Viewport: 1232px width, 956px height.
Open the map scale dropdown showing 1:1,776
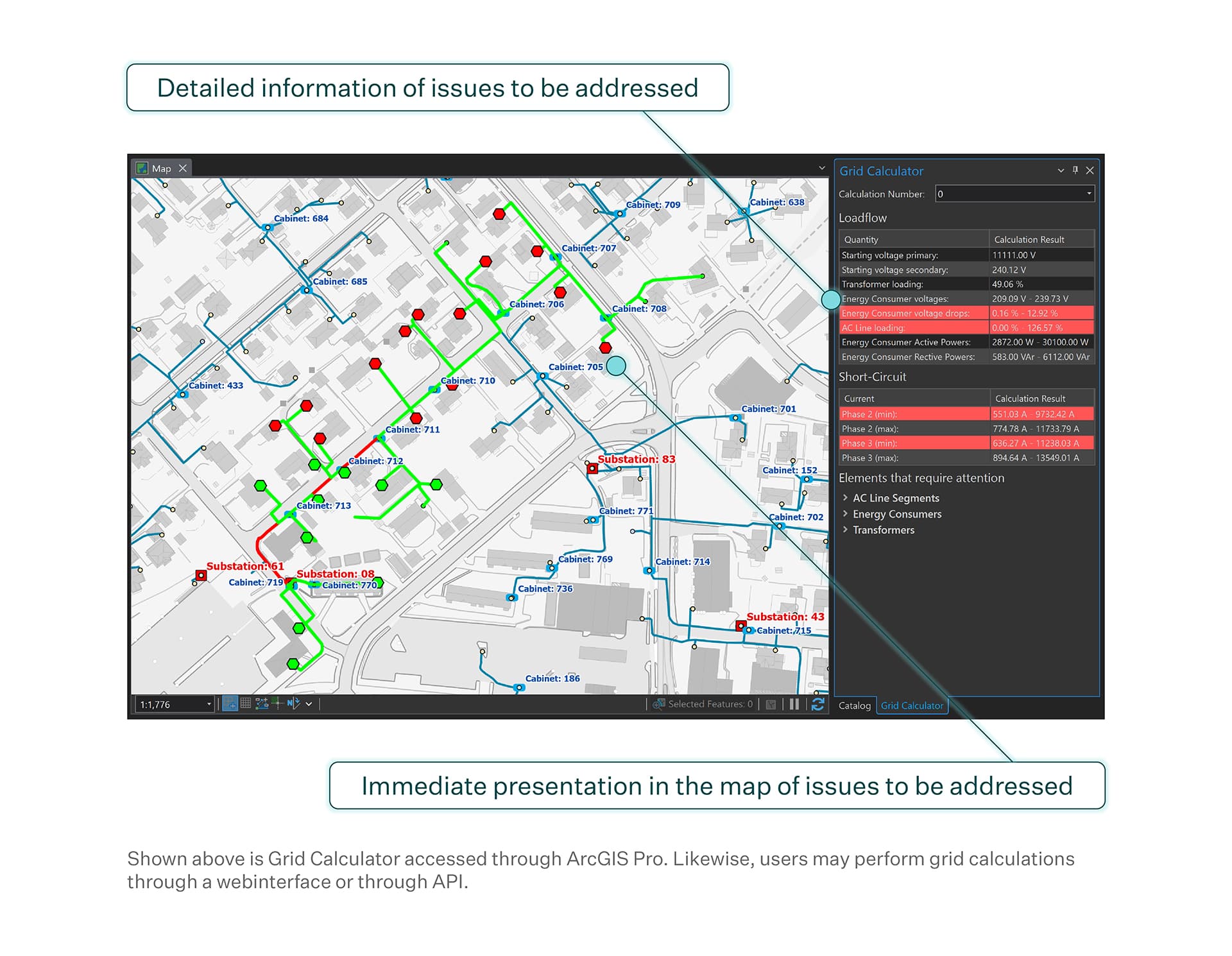(210, 704)
